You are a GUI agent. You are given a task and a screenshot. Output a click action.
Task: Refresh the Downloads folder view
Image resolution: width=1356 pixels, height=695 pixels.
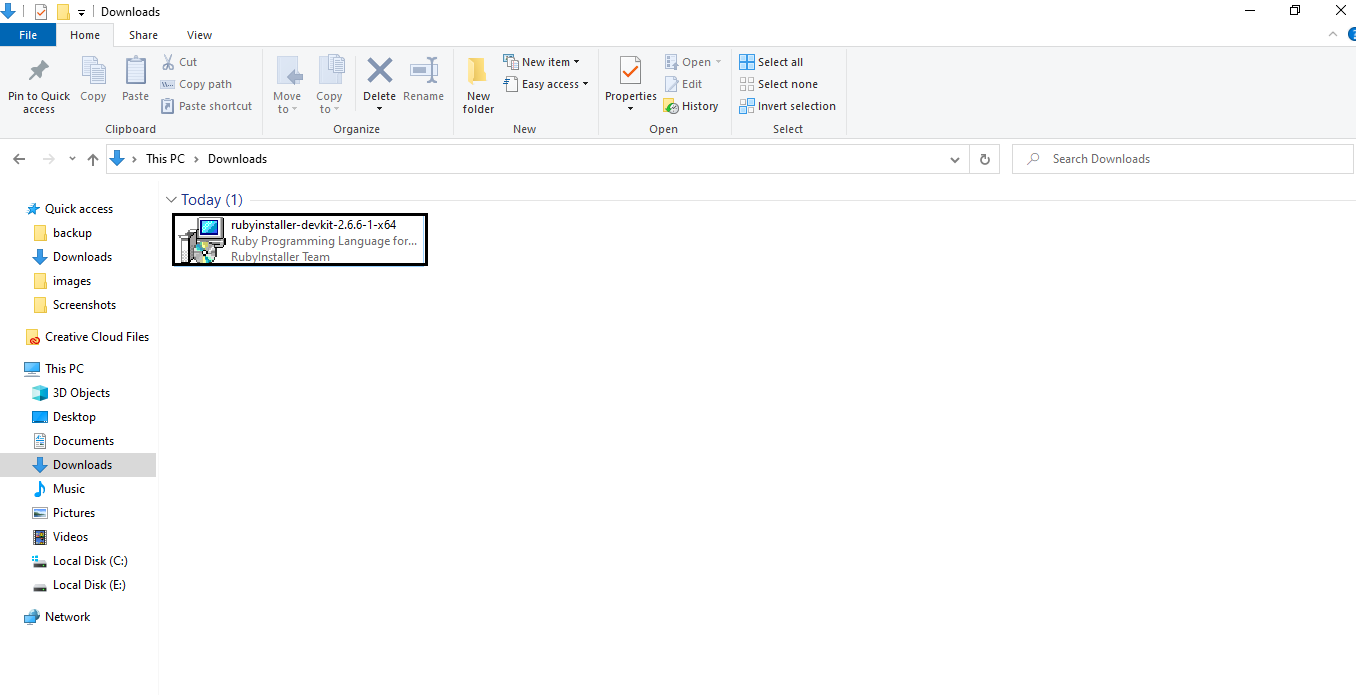coord(985,159)
